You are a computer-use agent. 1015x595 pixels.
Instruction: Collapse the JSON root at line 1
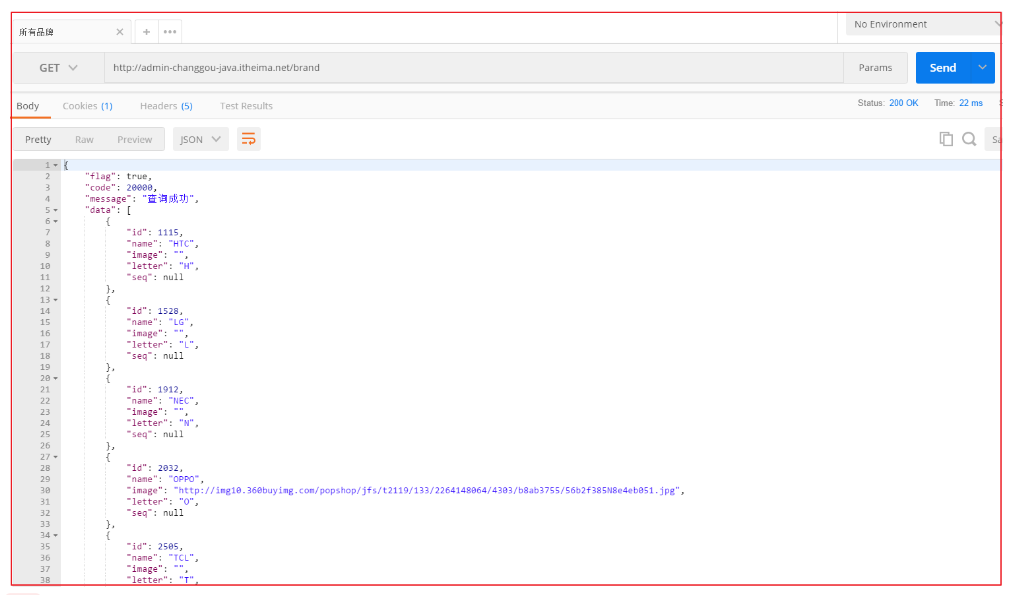[x=56, y=166]
